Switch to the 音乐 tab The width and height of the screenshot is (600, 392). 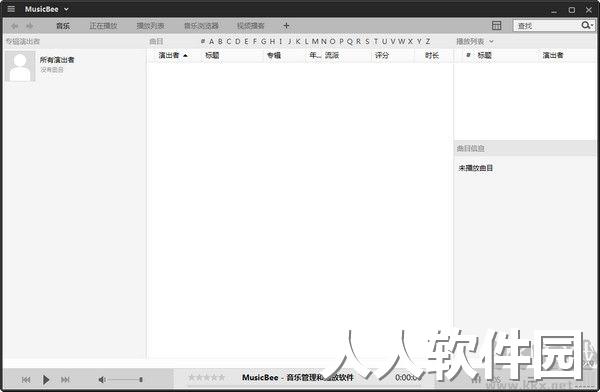63,26
